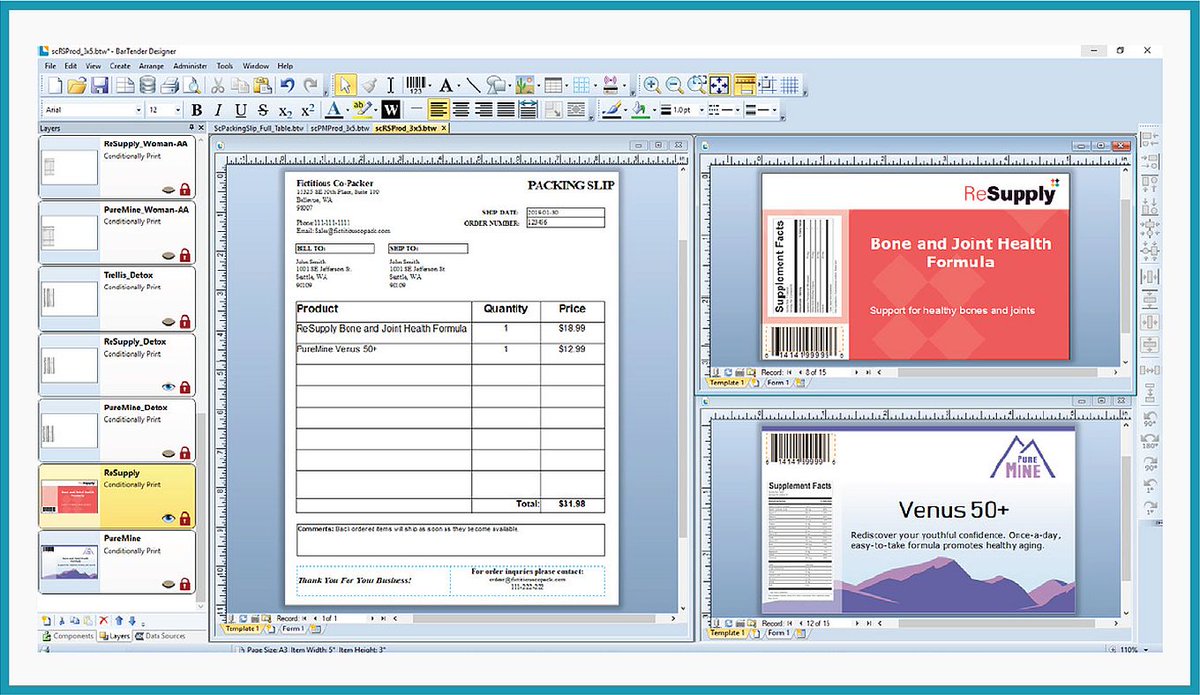Click the zoom out magnifier
Screen dimensions: 1200x695
click(675, 86)
